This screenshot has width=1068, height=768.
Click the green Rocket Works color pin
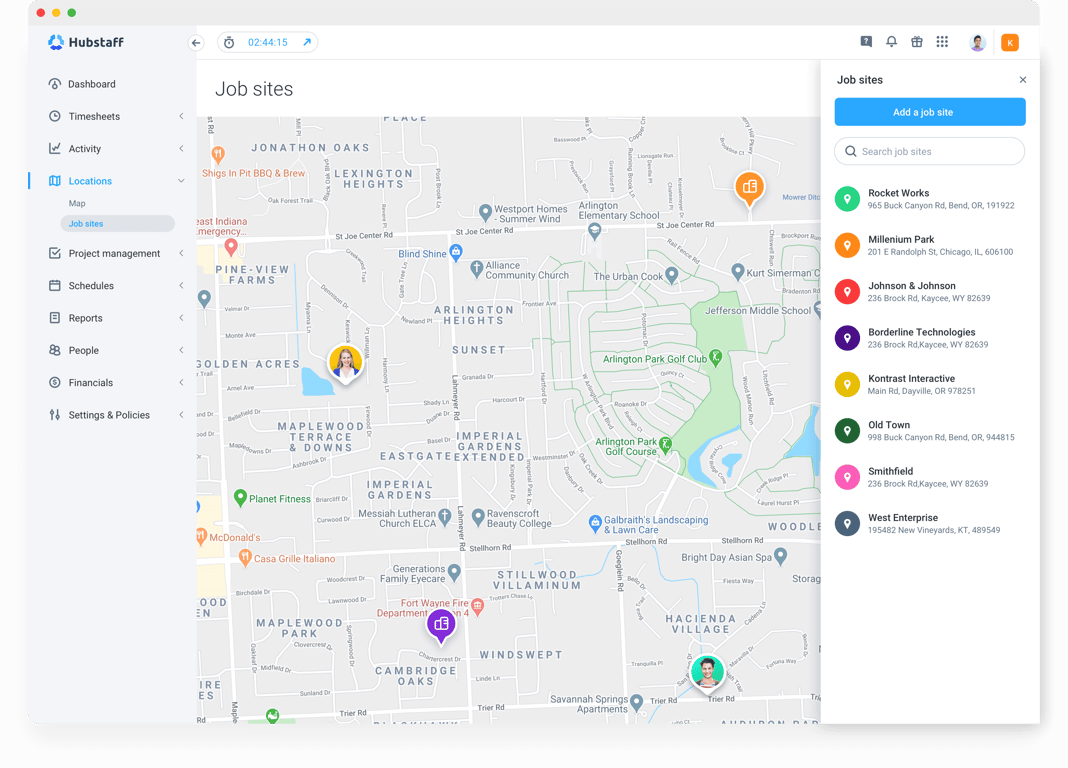click(x=847, y=199)
